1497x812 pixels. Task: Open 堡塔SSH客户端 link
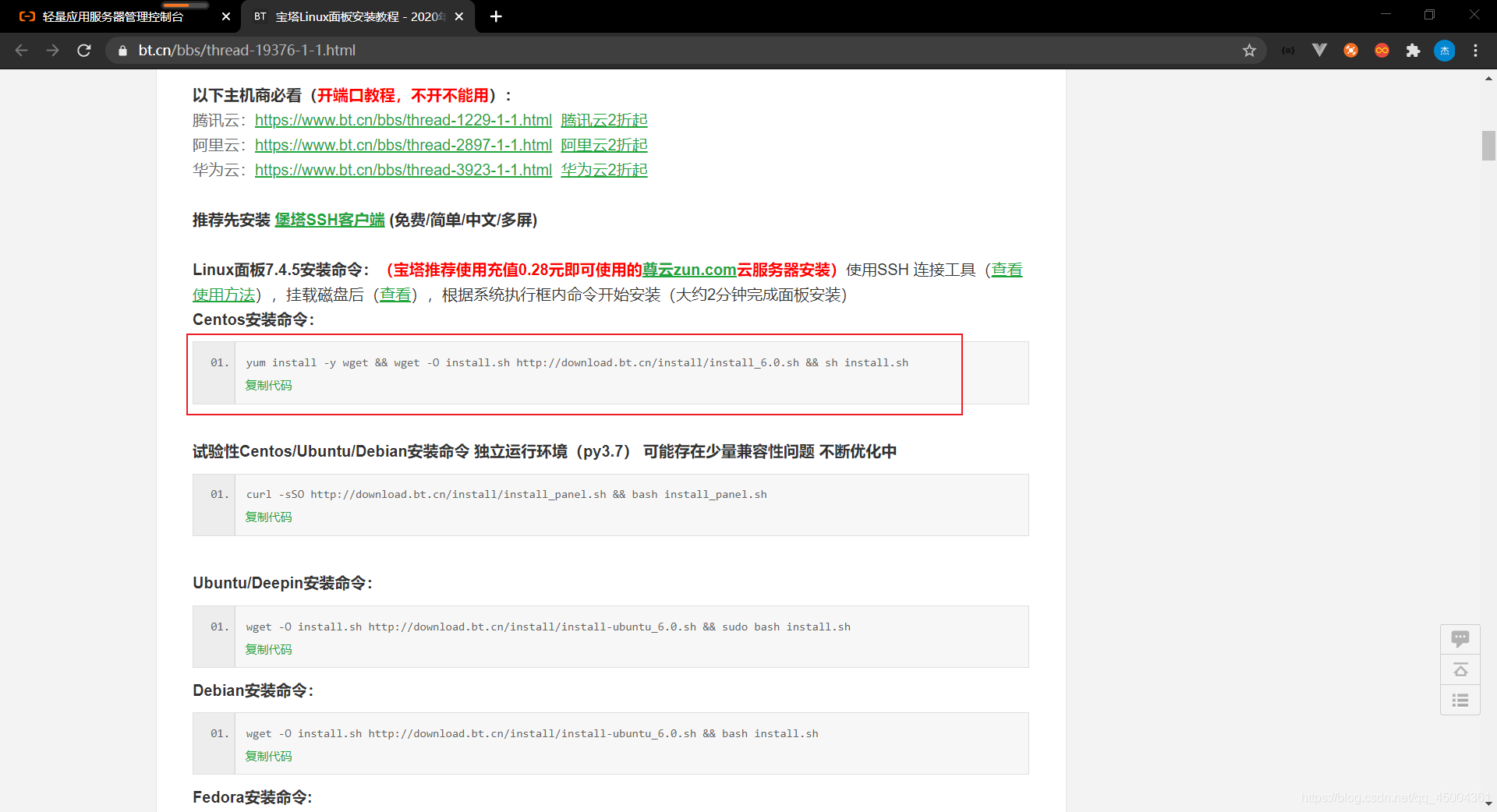[x=330, y=220]
